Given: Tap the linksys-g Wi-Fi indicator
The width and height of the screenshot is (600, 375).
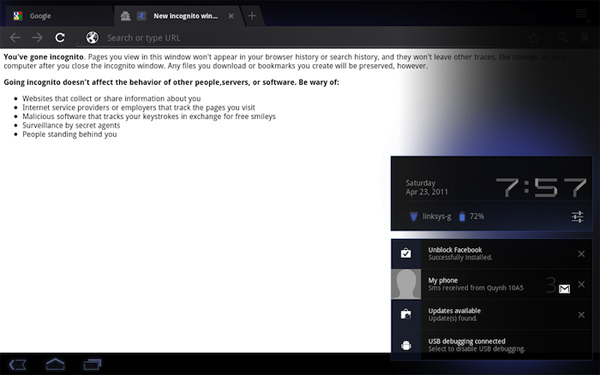Looking at the screenshot, I should point(430,217).
